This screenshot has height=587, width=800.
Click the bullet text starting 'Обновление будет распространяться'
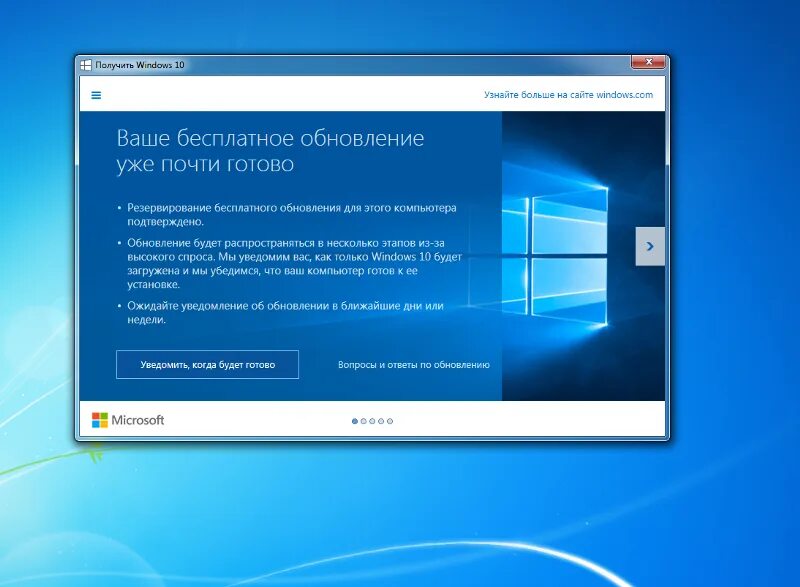pos(295,264)
